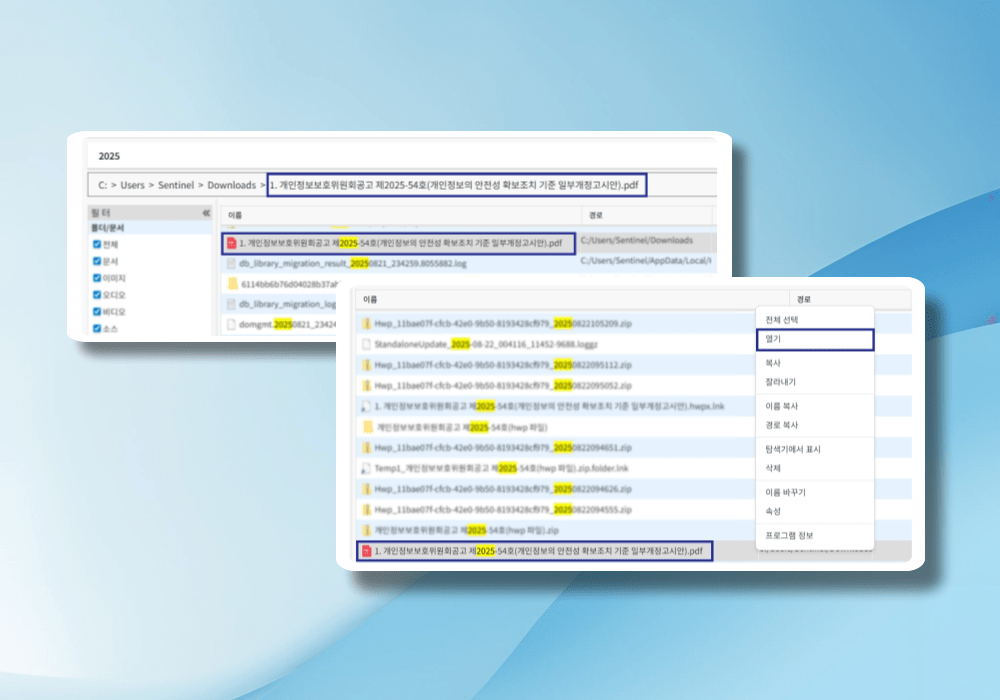Image resolution: width=1000 pixels, height=700 pixels.
Task: Toggle the 이미지 filter checkbox
Action: coord(97,278)
